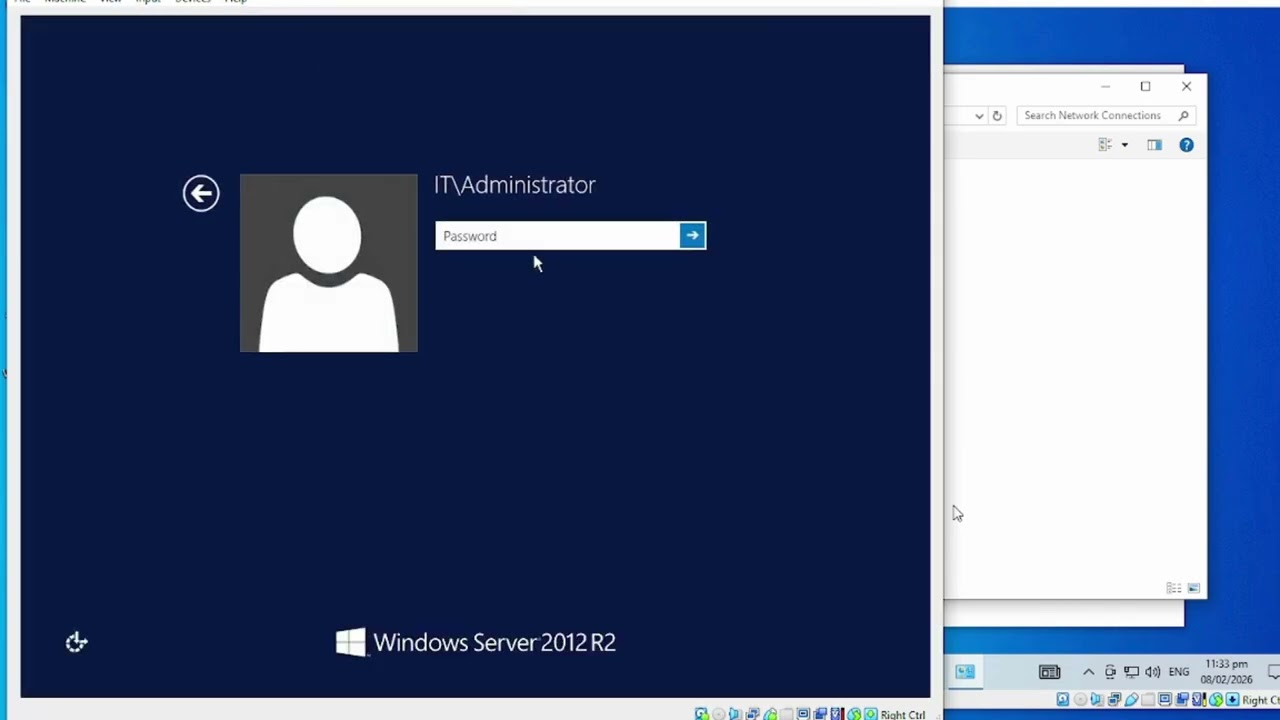The width and height of the screenshot is (1280, 720).
Task: Open optical drive indicator in Server 2012 VM status bar
Action: point(719,714)
